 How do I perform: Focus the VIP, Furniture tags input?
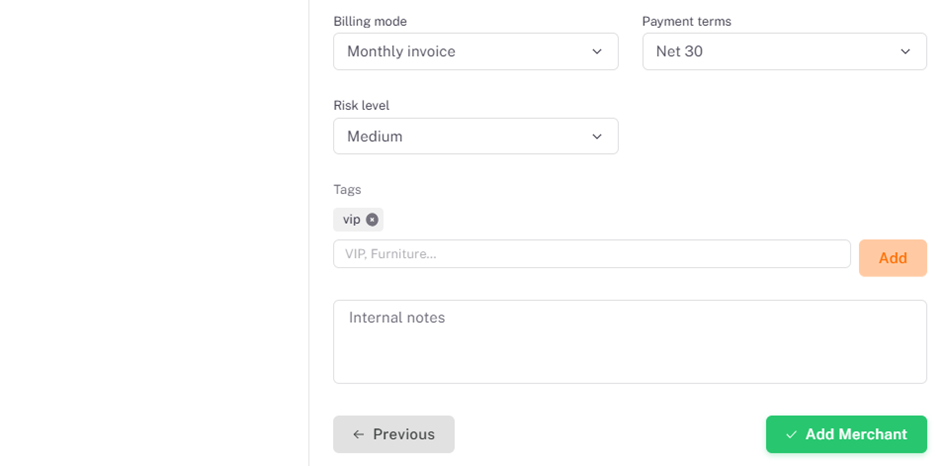click(x=592, y=254)
